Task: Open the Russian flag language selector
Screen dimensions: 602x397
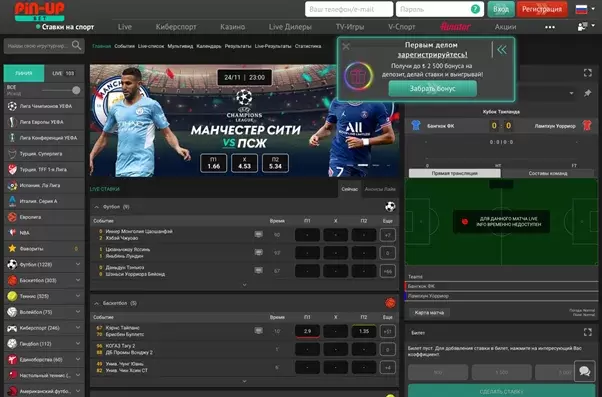Action: coord(581,9)
